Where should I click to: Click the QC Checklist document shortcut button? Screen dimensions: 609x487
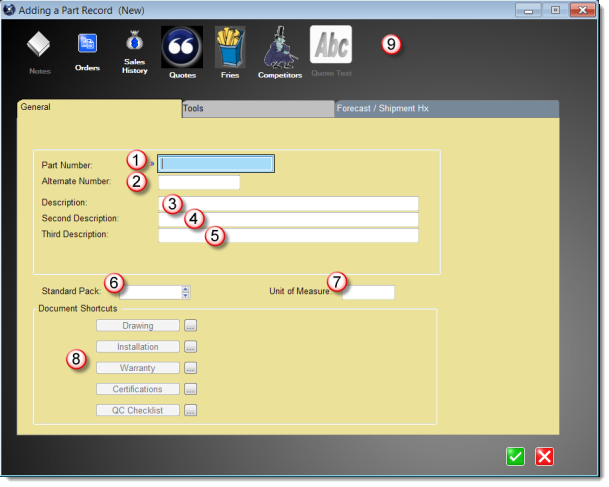[x=138, y=410]
